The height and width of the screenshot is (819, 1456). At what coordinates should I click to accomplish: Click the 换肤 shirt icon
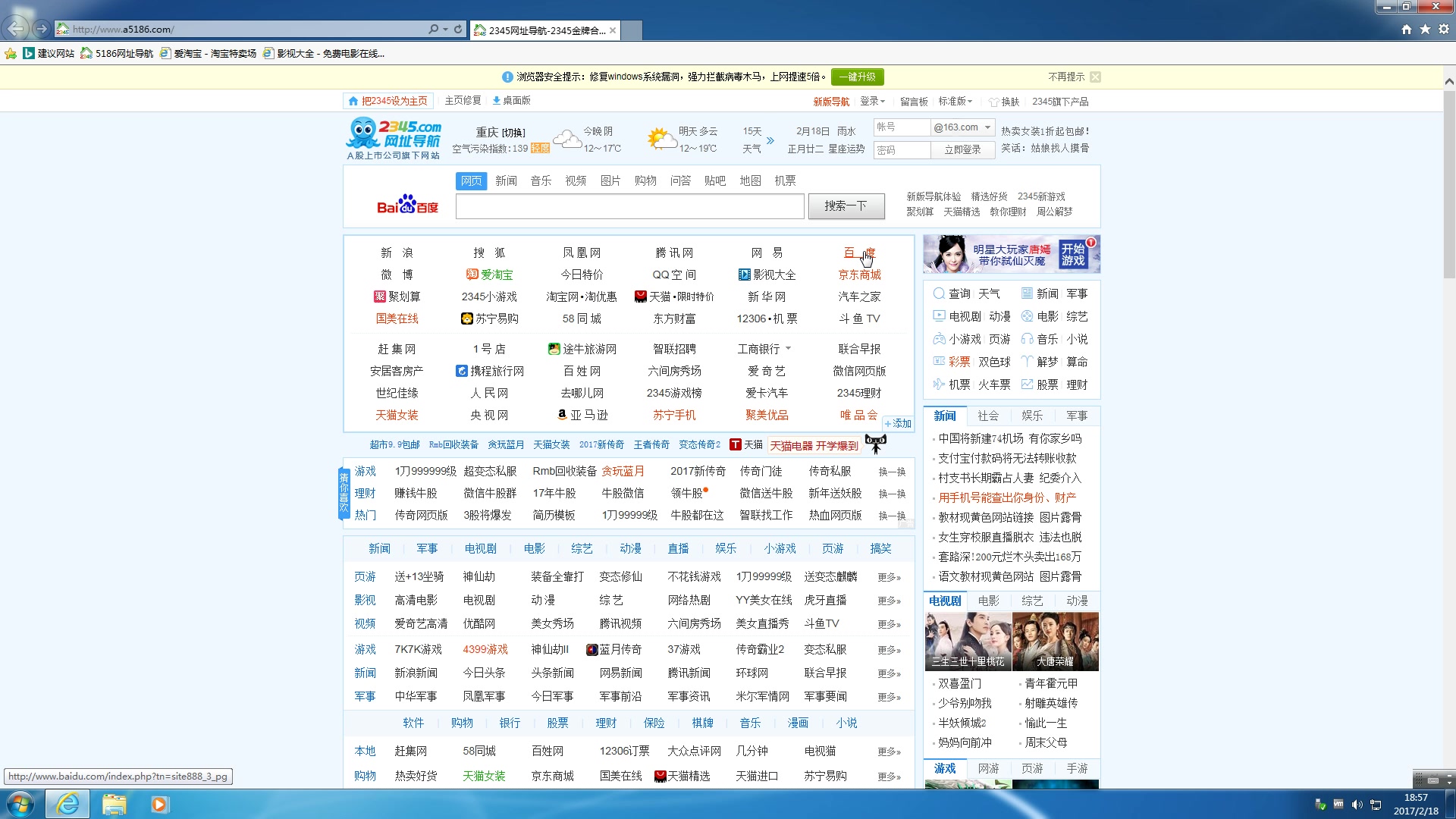[993, 102]
